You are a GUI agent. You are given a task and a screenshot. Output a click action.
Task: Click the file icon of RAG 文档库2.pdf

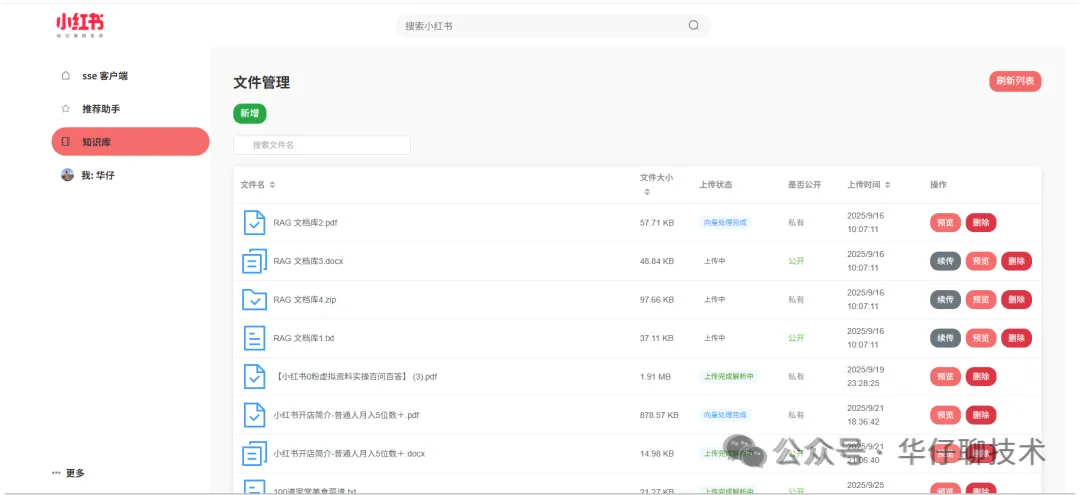point(254,222)
